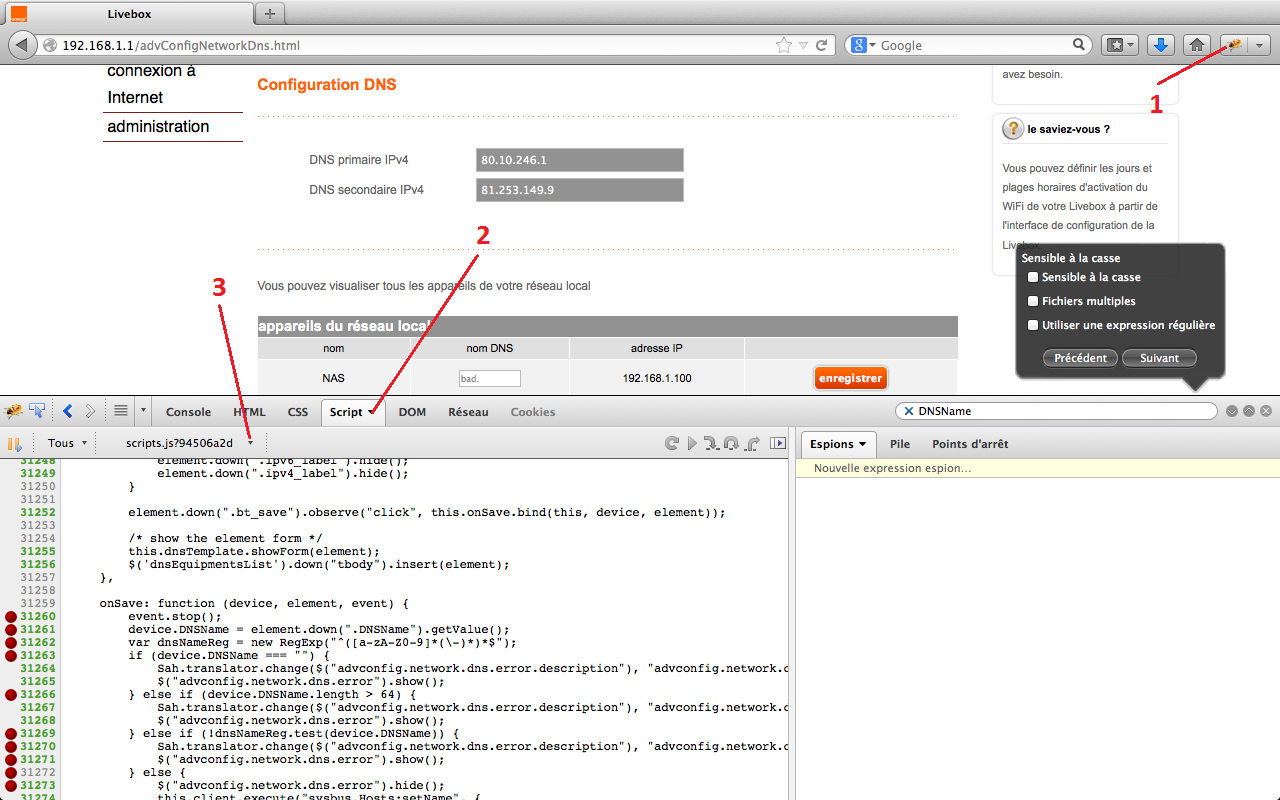Click the 'Suivant' search button
Viewport: 1280px width, 800px height.
click(x=1159, y=358)
